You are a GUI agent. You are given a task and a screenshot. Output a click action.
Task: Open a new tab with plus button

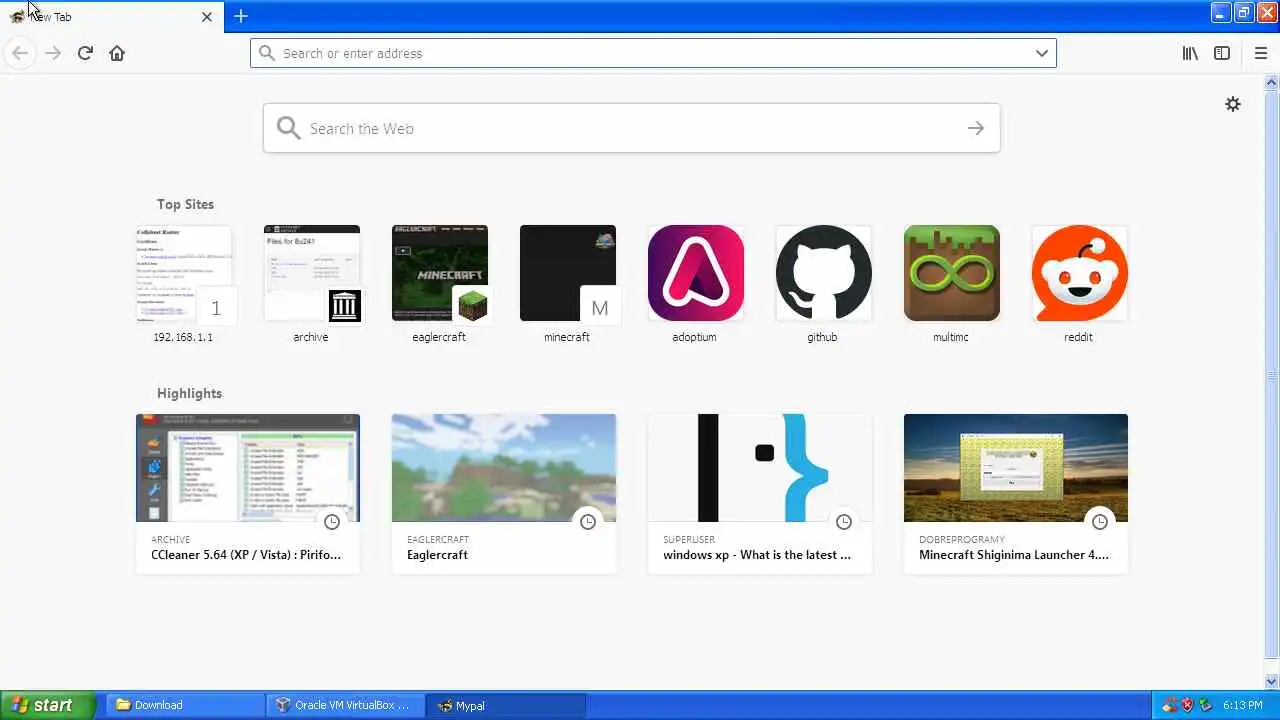point(241,16)
